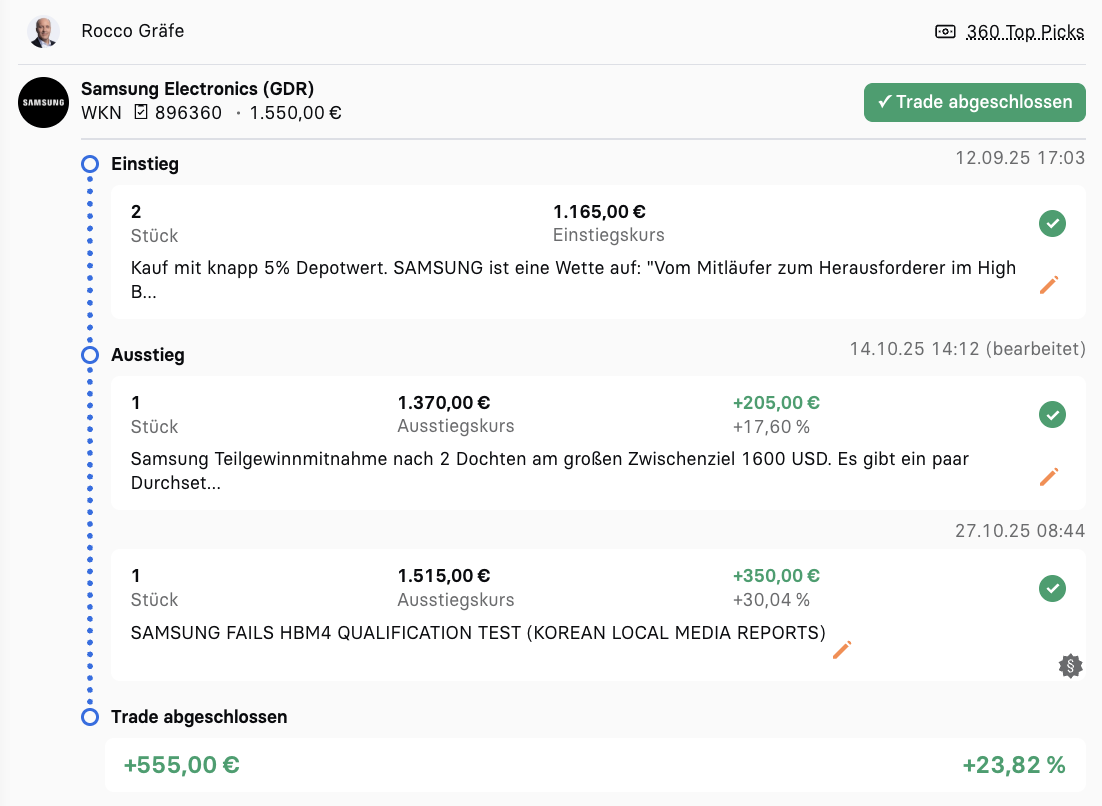This screenshot has height=806, width=1102.
Task: Open Samsung Electronics (GDR) title
Action: 197,89
